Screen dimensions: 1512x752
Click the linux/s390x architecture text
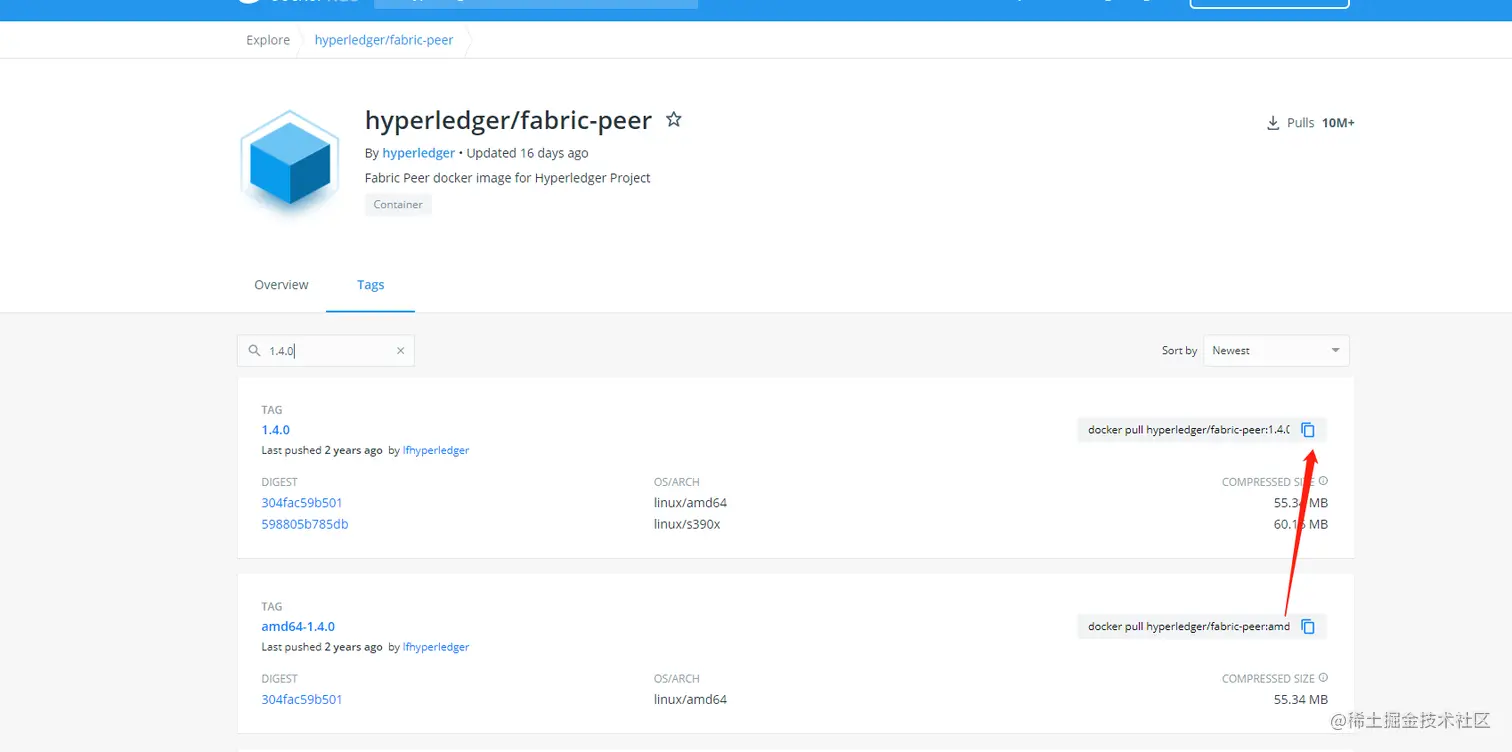(x=687, y=524)
